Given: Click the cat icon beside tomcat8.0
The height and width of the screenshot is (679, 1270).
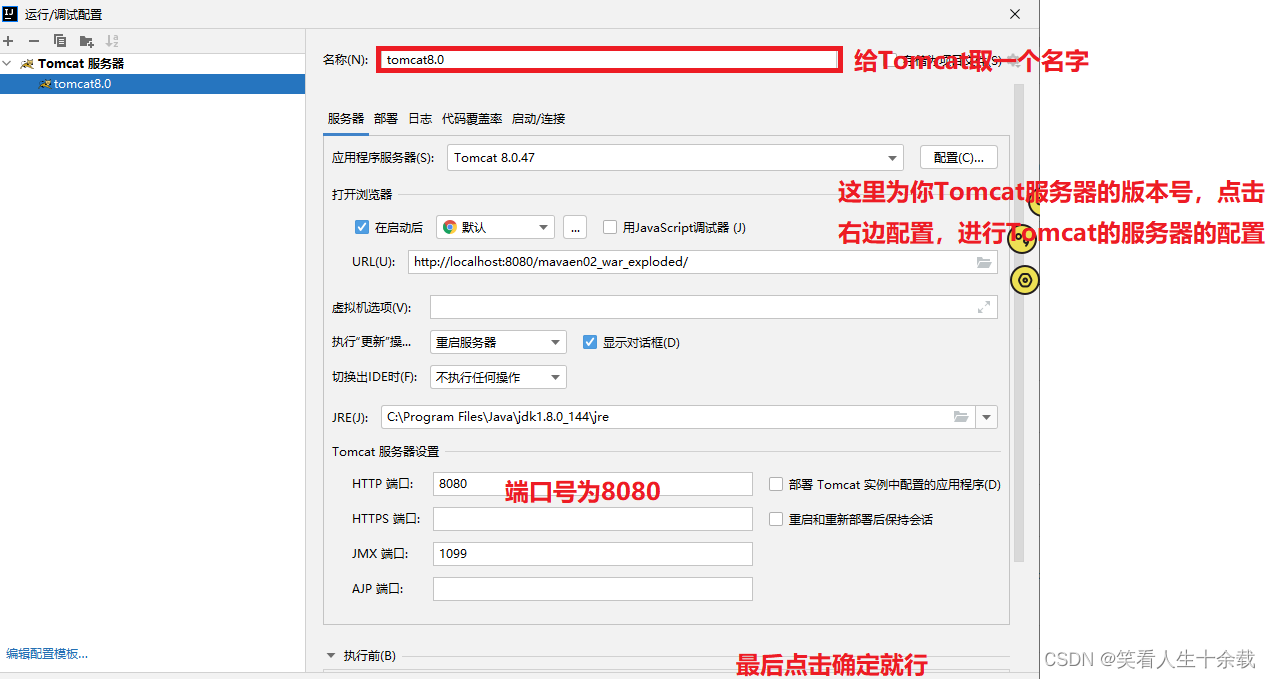Looking at the screenshot, I should 45,84.
